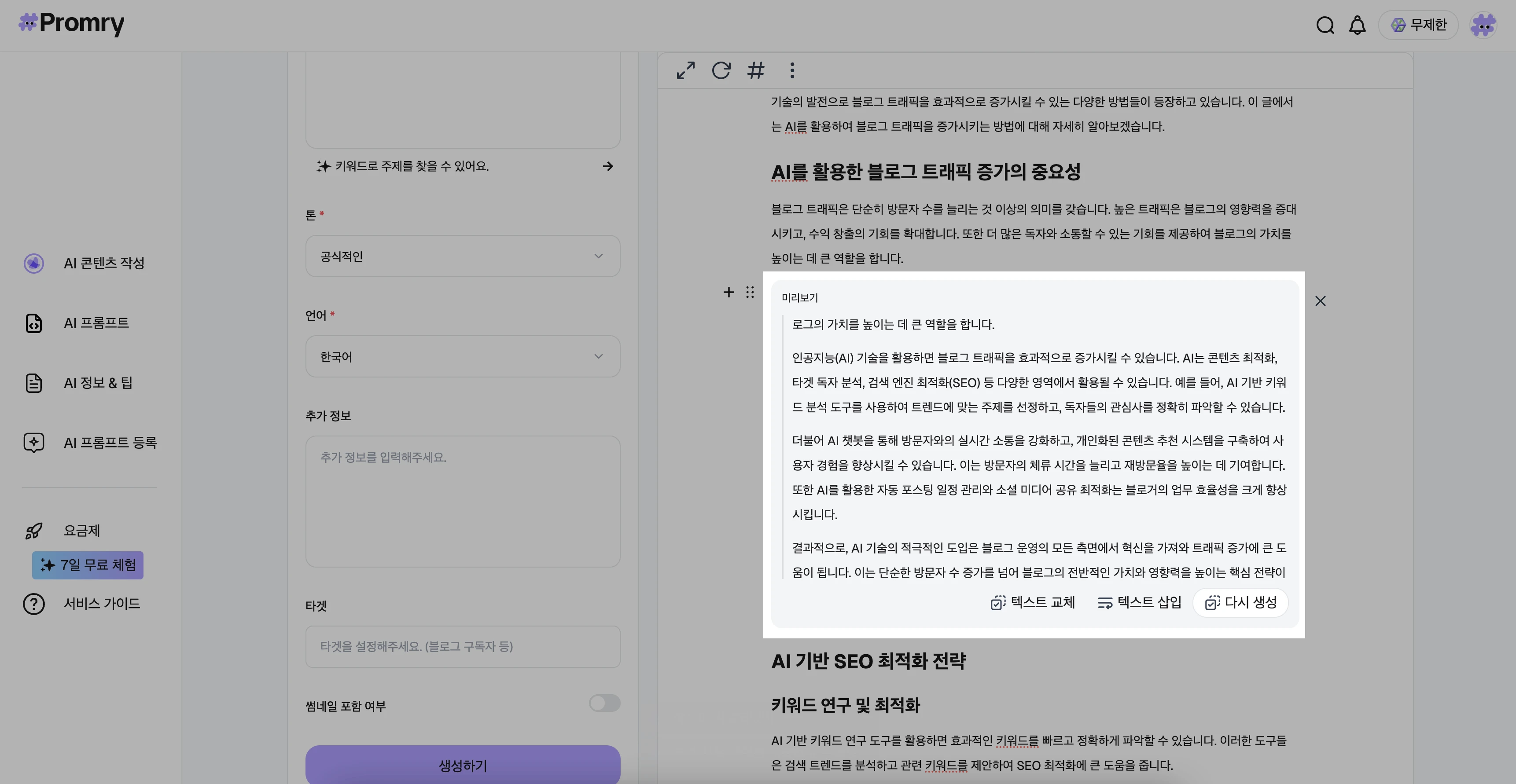Viewport: 1516px width, 784px height.
Task: Click heading AI를 활용한 블로그 트래픽 증가의 중요성
Action: click(926, 172)
